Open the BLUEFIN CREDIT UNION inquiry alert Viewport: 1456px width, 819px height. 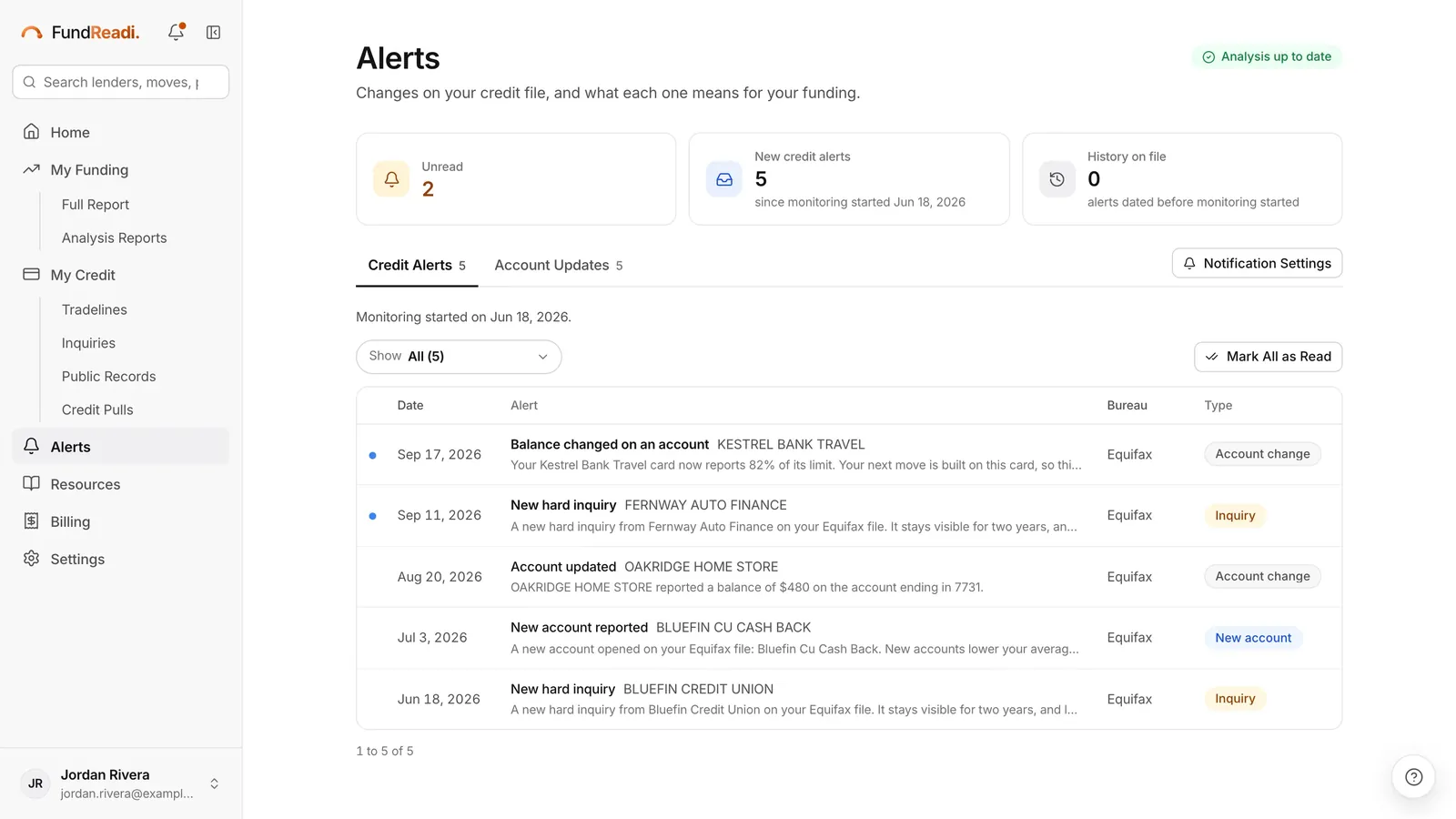click(x=849, y=699)
